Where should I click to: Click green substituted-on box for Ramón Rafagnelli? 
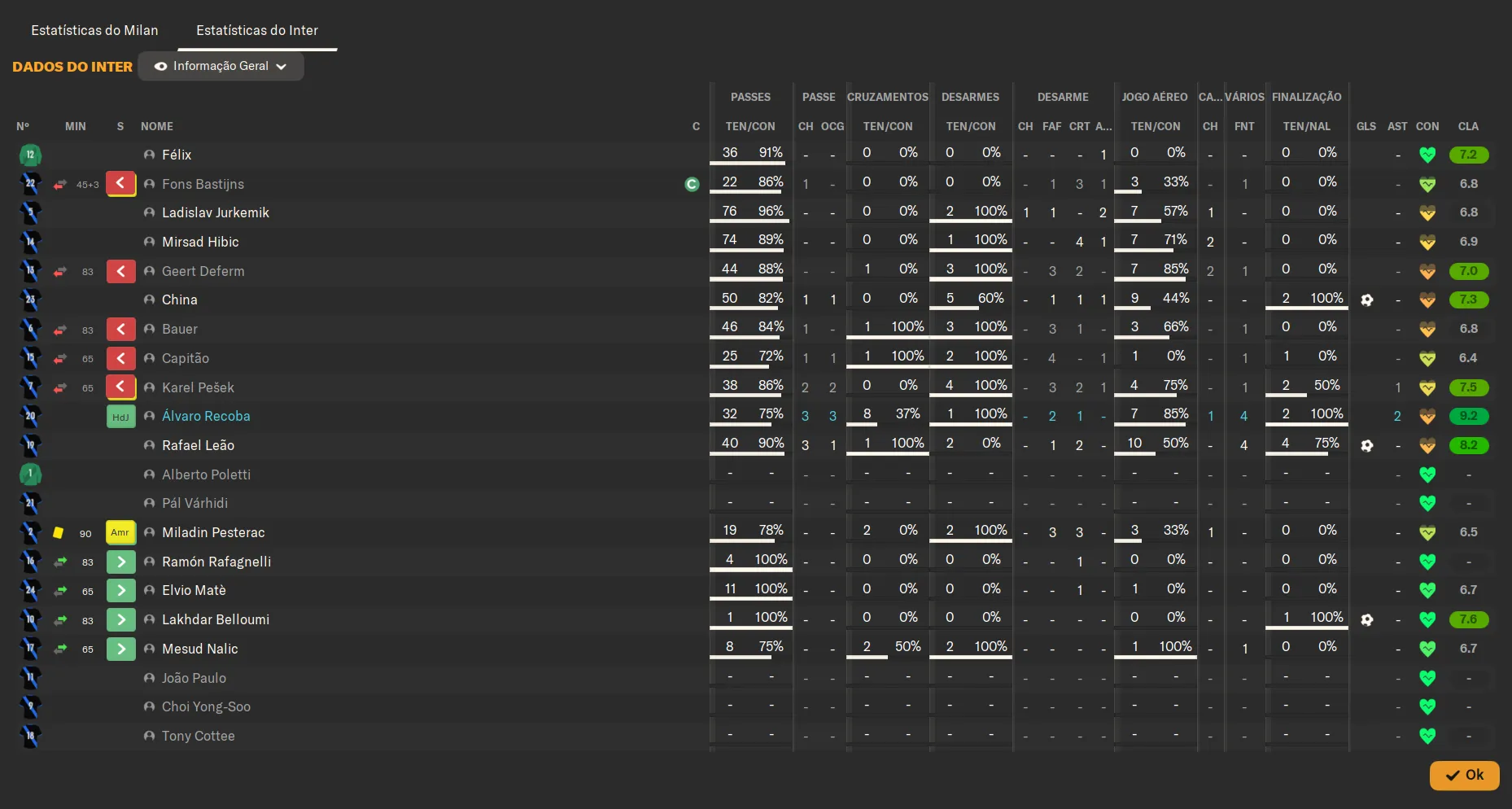click(120, 562)
